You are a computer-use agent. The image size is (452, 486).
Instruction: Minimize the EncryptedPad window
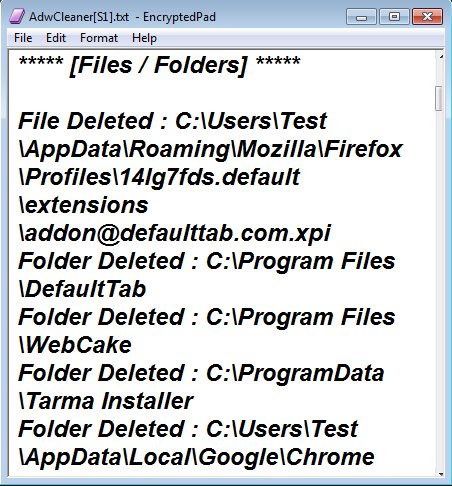[x=361, y=17]
